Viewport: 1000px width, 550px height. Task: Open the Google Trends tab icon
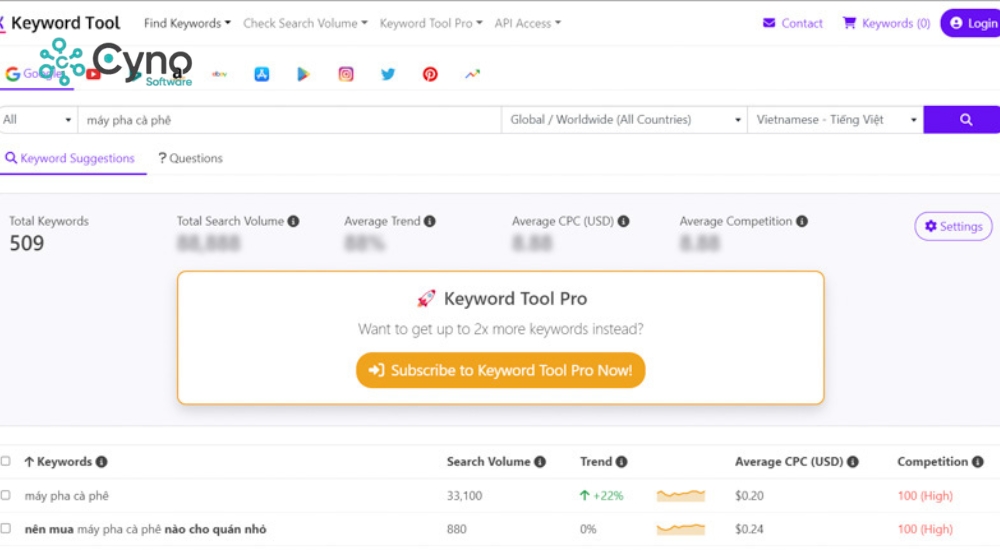click(x=472, y=74)
